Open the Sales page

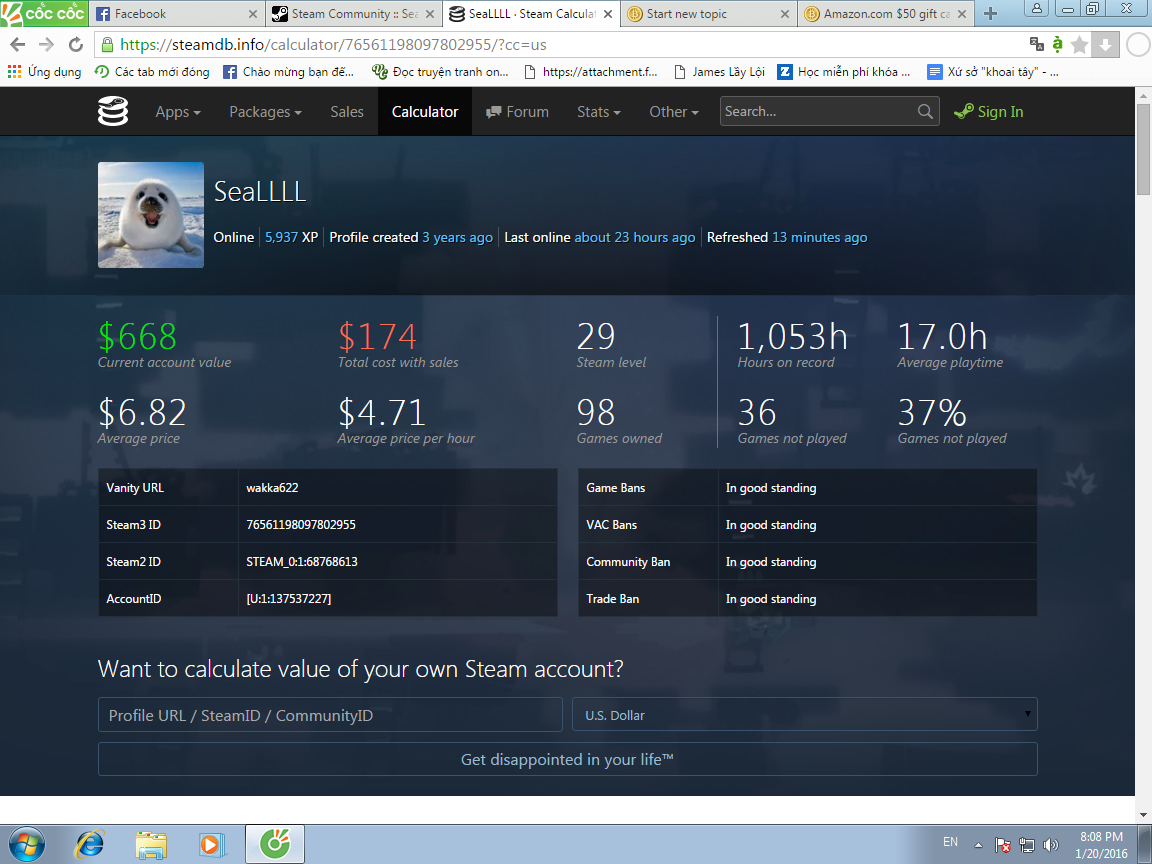click(347, 112)
